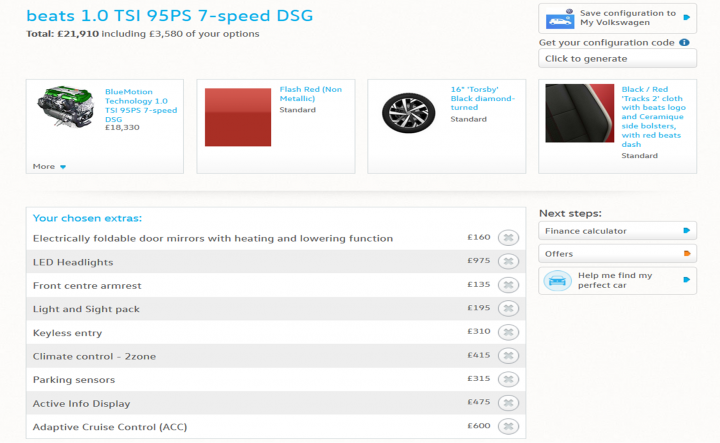Viewport: 720px width, 443px height.
Task: Click the Electrically foldable door mirrors text
Action: (x=213, y=238)
